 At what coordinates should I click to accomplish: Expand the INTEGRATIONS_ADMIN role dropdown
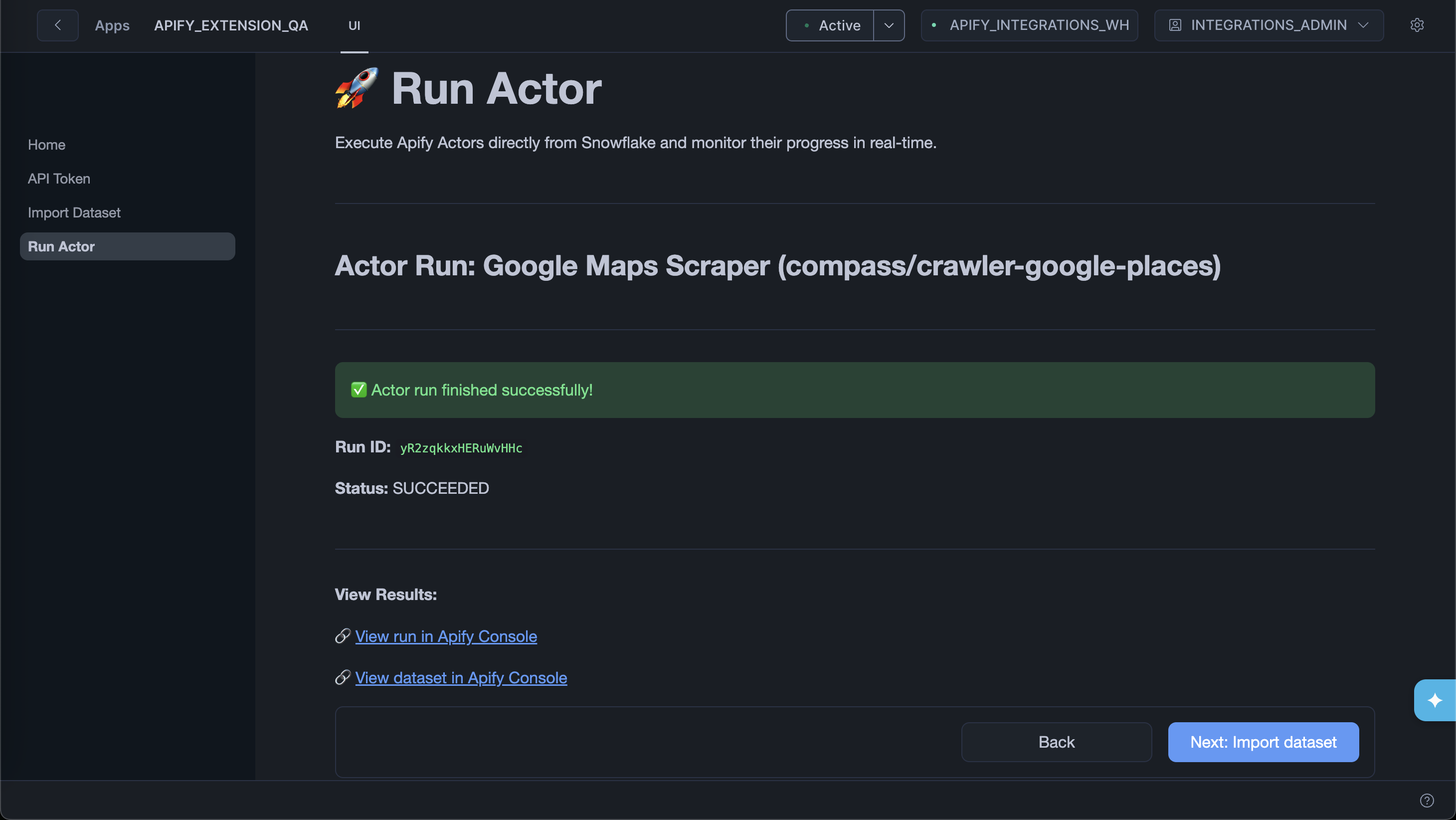pyautogui.click(x=1364, y=25)
